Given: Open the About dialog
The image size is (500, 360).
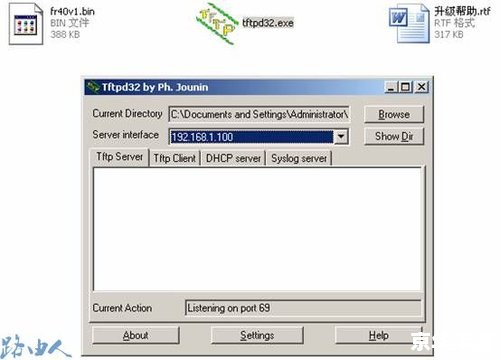Looking at the screenshot, I should click(136, 335).
